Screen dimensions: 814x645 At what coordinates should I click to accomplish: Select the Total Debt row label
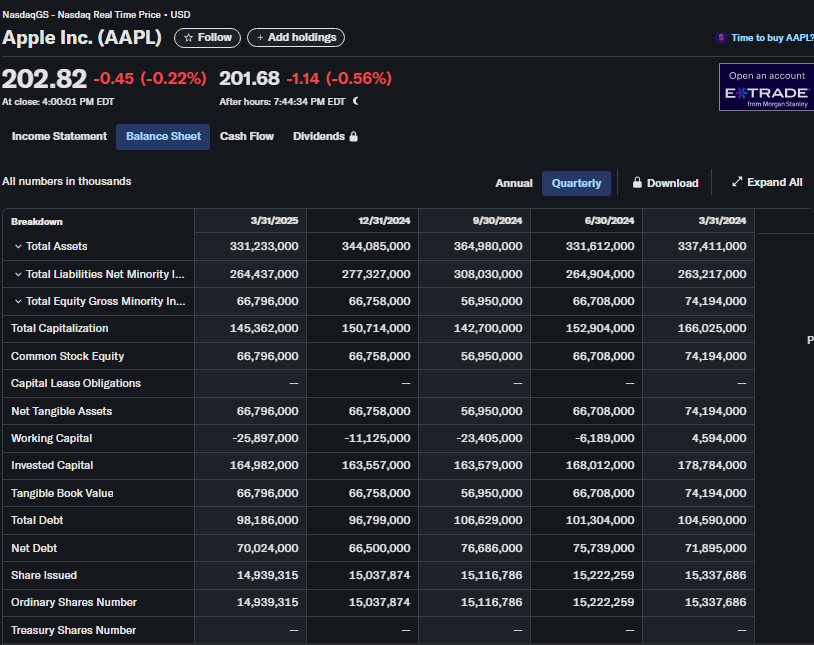37,520
